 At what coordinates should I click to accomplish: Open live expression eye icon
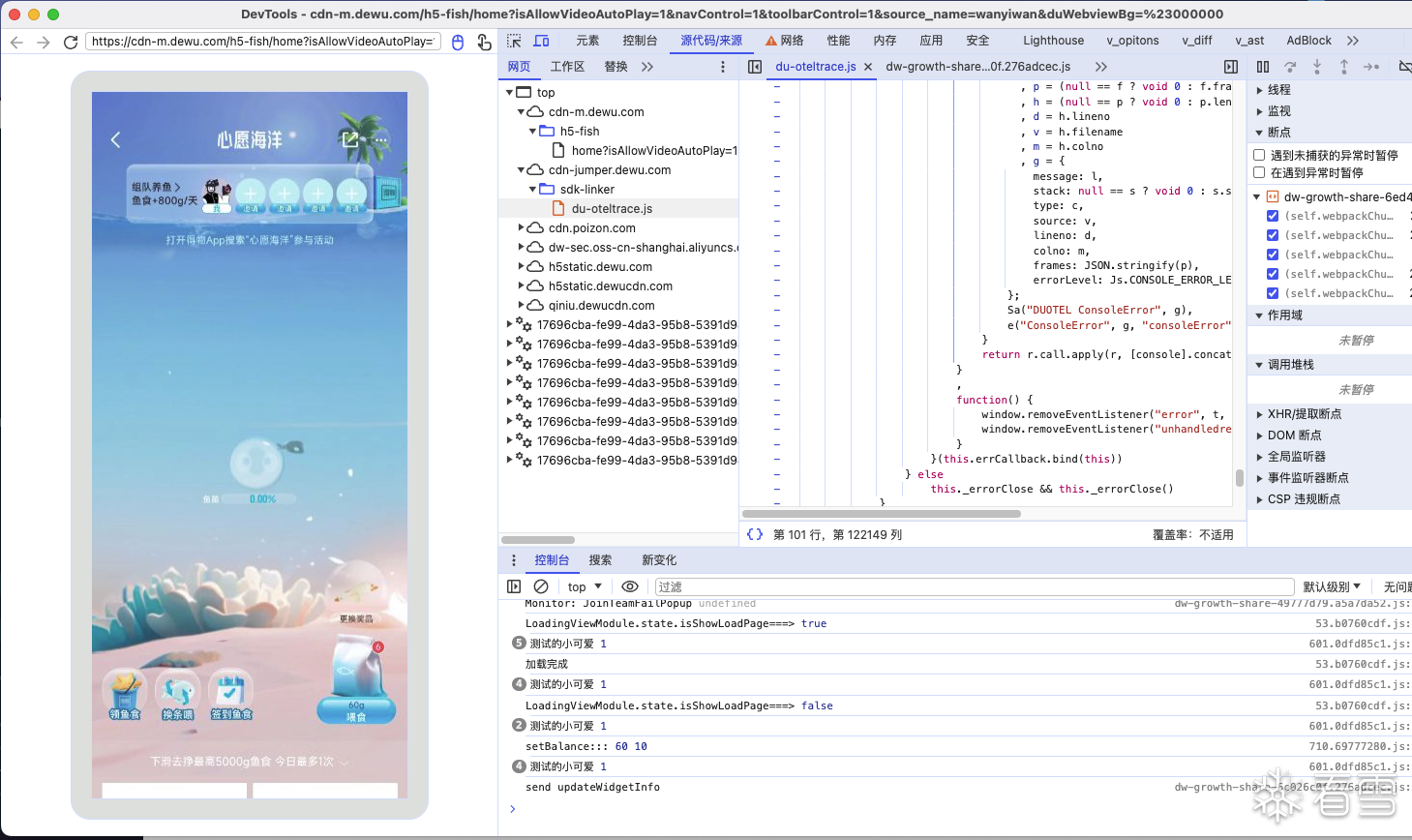[x=630, y=586]
